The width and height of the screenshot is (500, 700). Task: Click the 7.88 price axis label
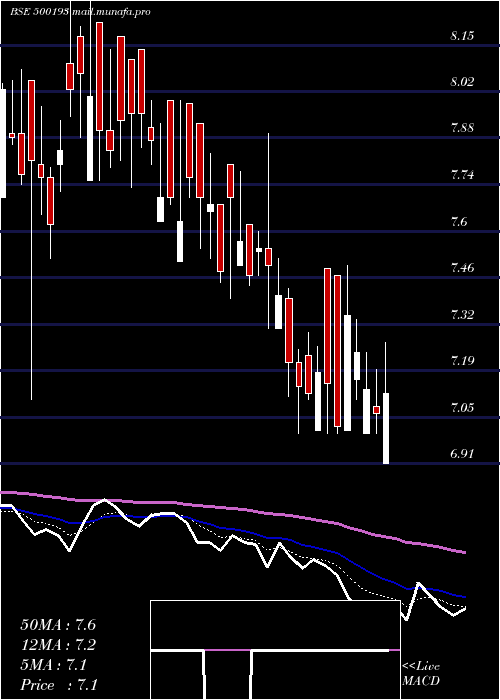[462, 129]
